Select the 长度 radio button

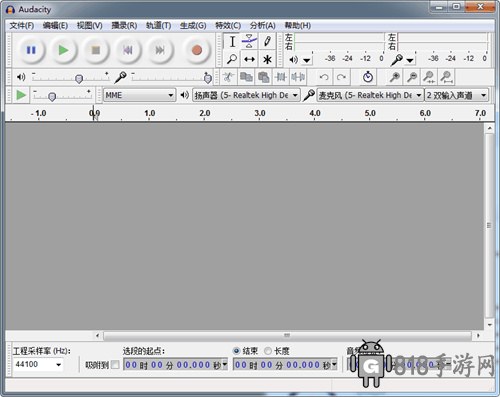(x=268, y=351)
